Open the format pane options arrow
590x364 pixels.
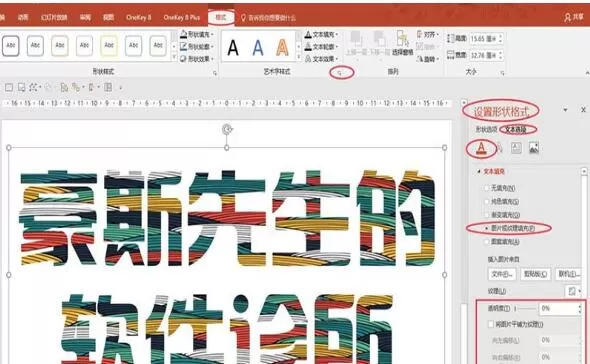click(565, 110)
